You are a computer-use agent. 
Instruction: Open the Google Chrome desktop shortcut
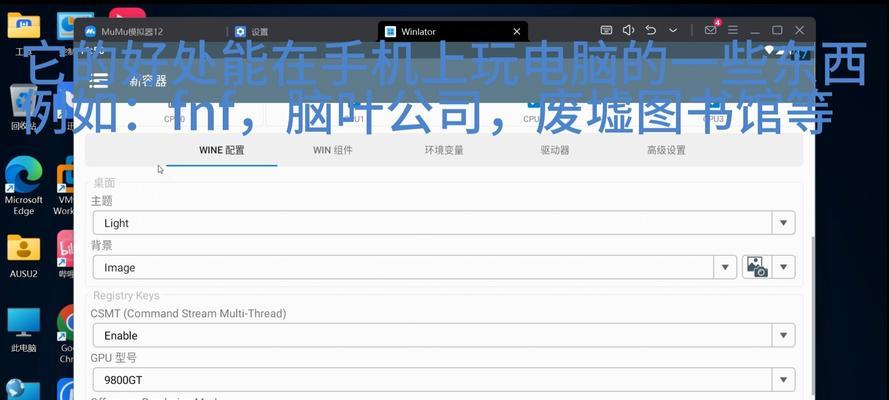pos(66,334)
